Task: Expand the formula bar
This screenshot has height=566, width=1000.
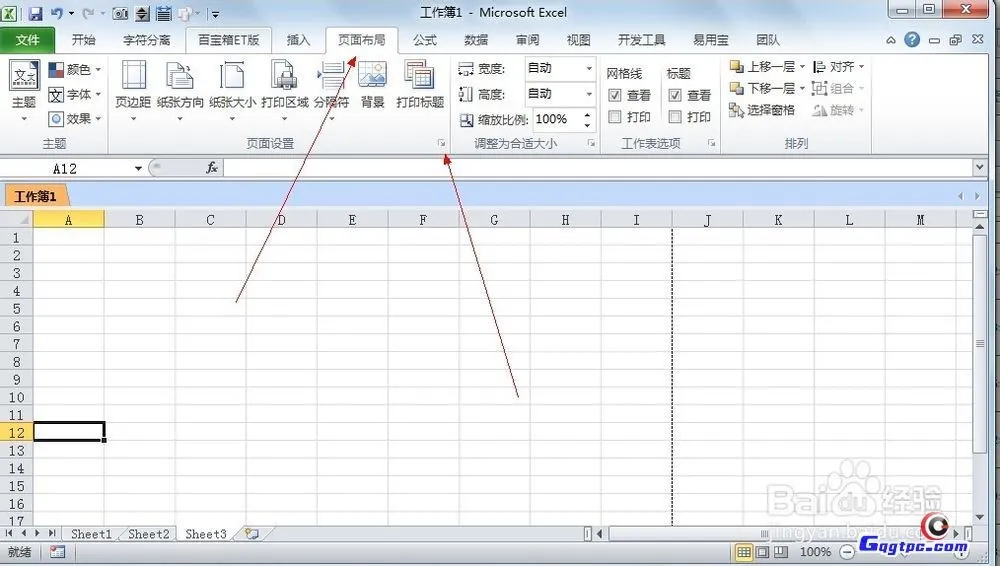Action: pyautogui.click(x=980, y=168)
